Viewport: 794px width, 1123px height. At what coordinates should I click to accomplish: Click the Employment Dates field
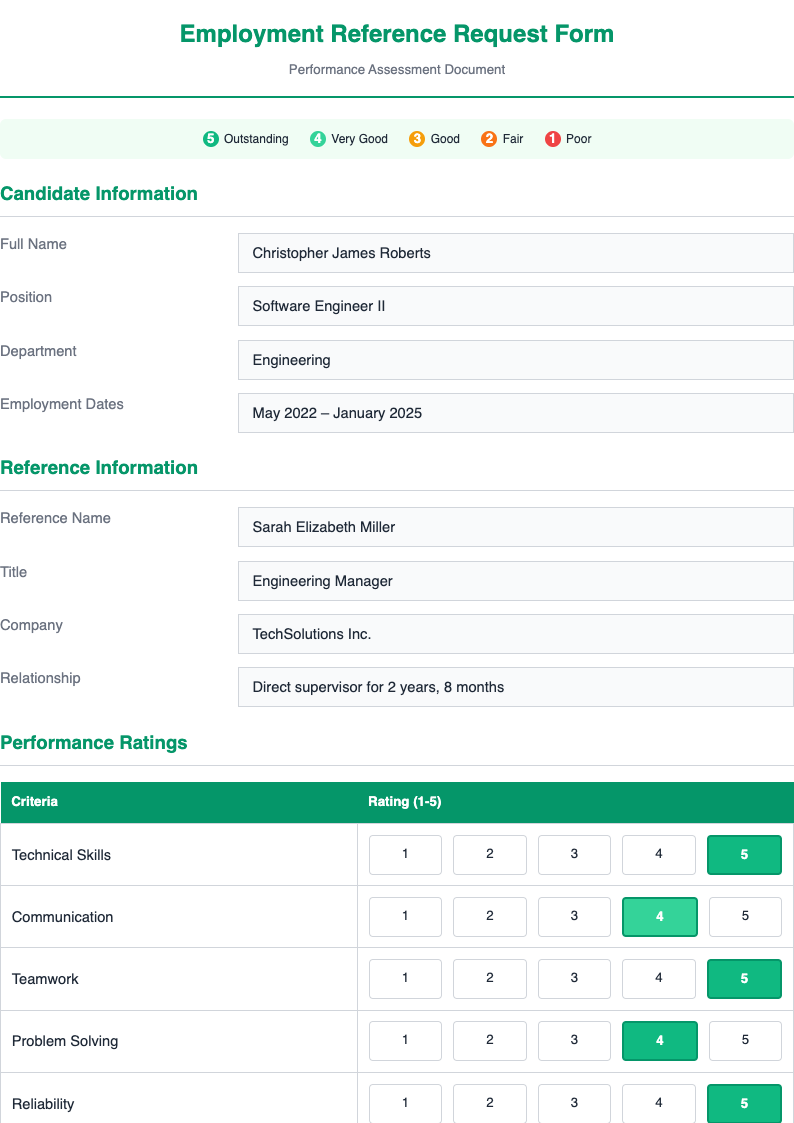tap(515, 412)
